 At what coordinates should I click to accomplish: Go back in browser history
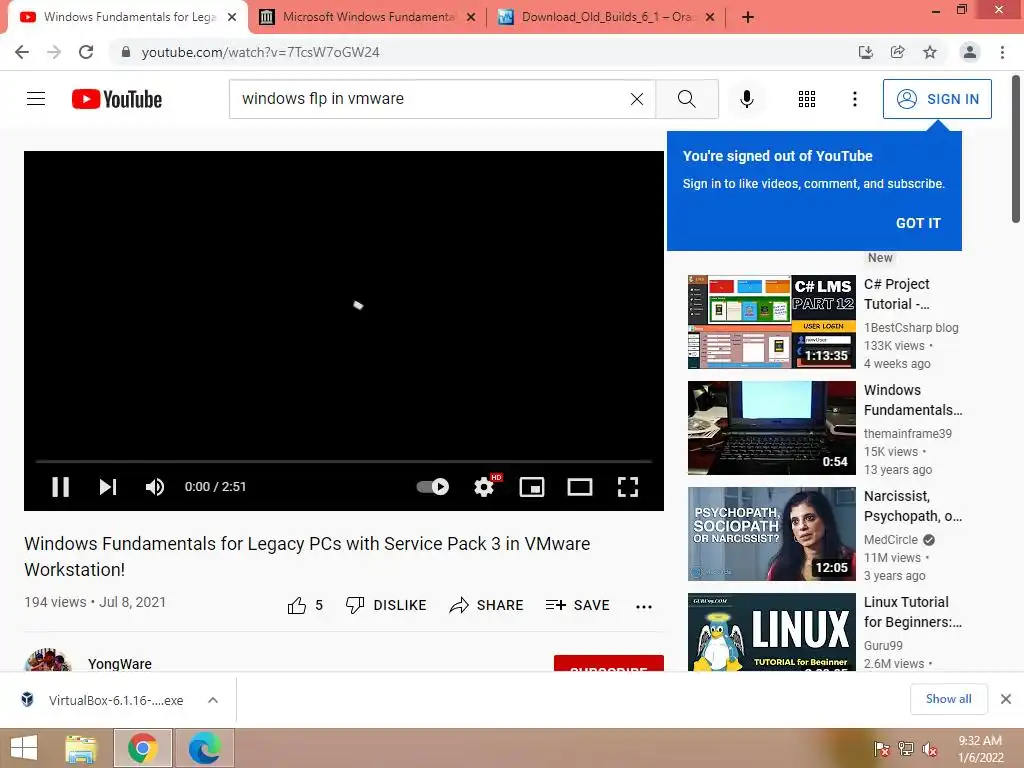click(22, 52)
